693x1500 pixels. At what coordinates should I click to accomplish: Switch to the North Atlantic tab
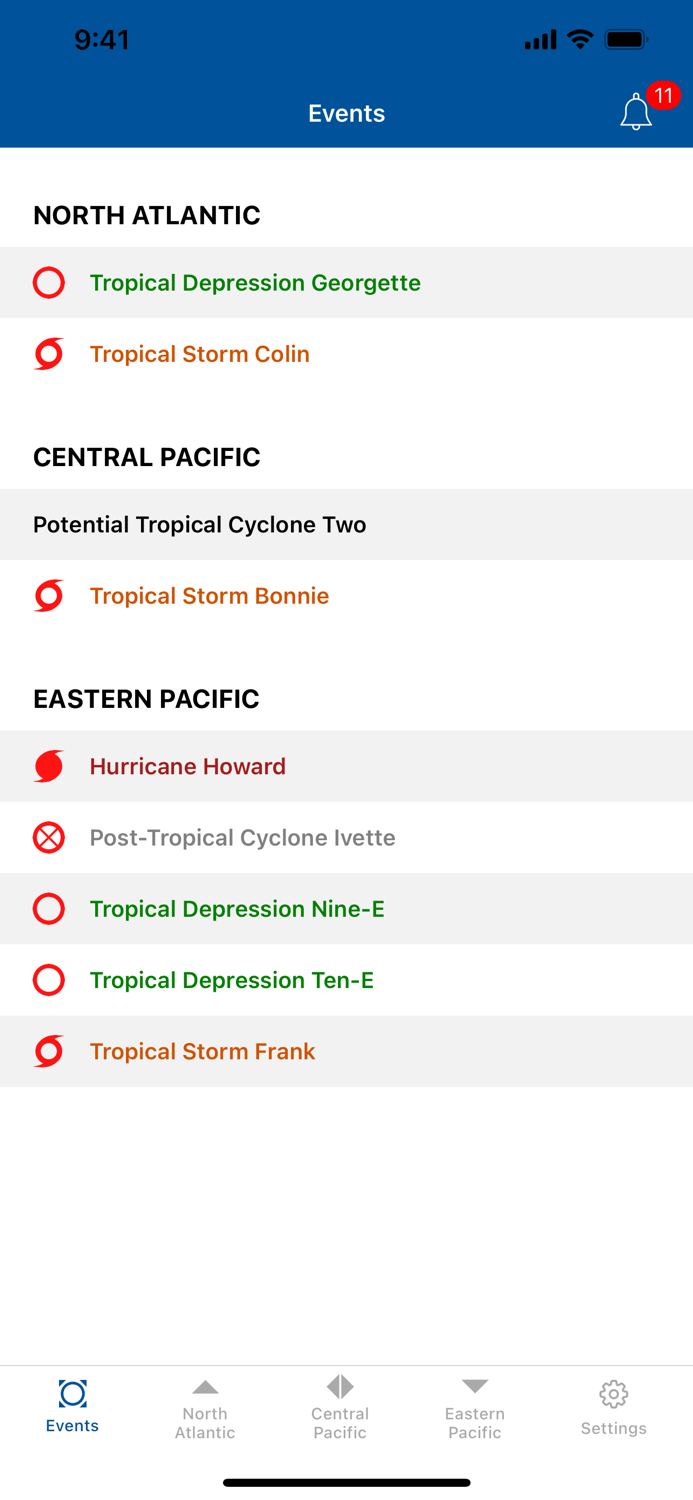tap(205, 1407)
